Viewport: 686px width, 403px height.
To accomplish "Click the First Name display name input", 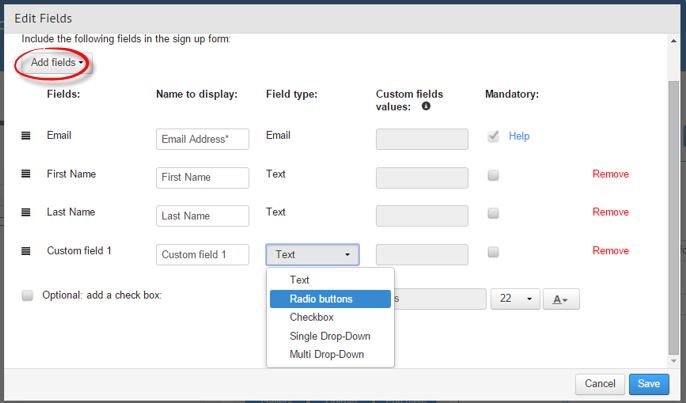I will pos(202,177).
